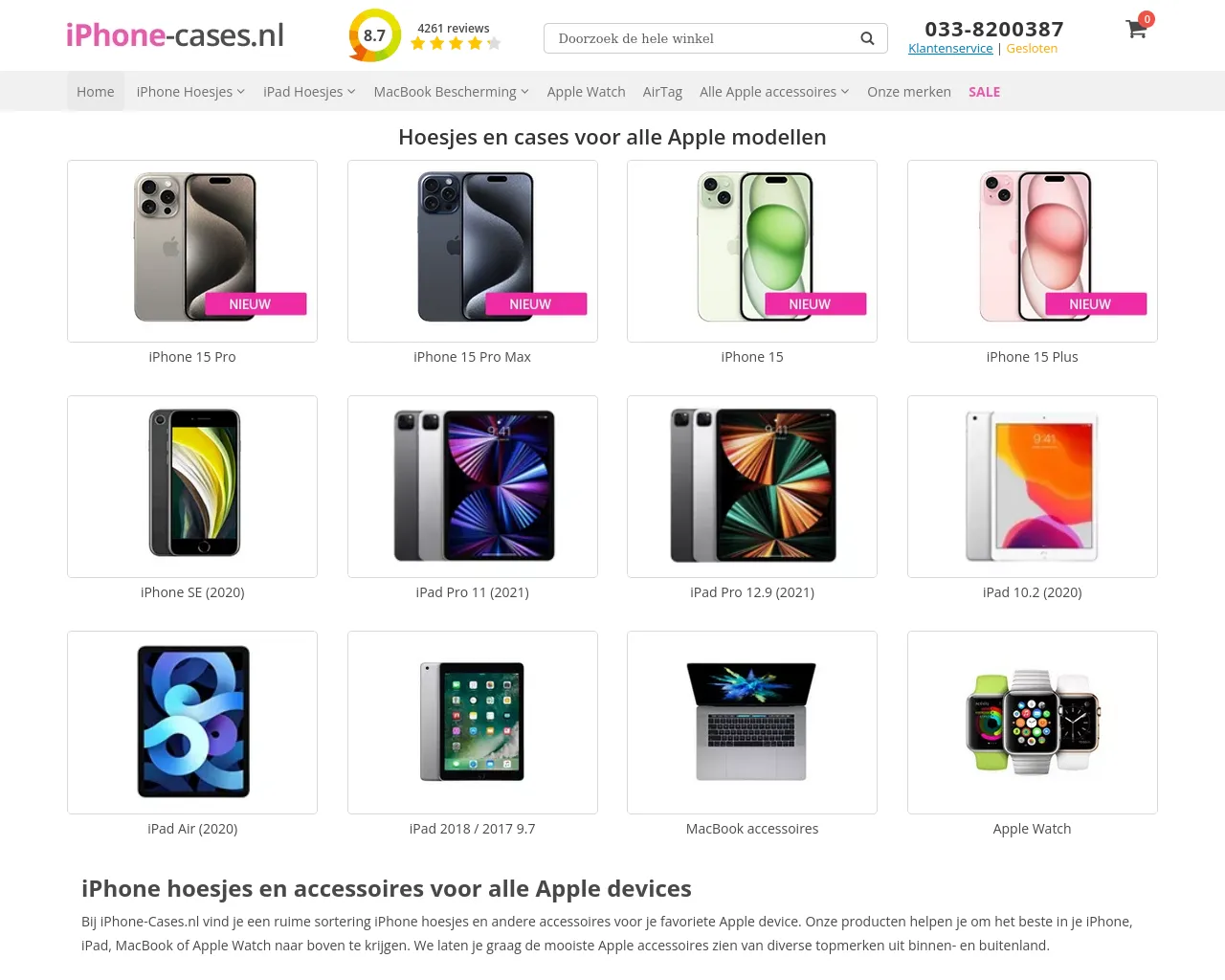This screenshot has height=980, width=1225.
Task: Click the Klantenservice link
Action: (950, 49)
